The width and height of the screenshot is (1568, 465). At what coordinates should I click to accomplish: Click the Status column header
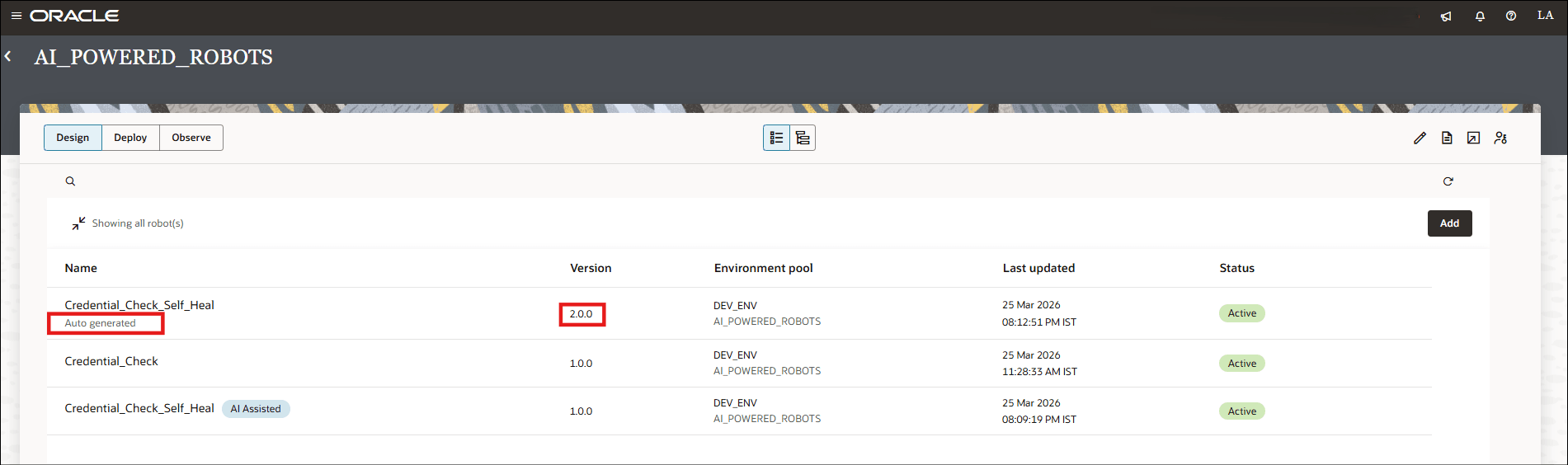(1236, 268)
